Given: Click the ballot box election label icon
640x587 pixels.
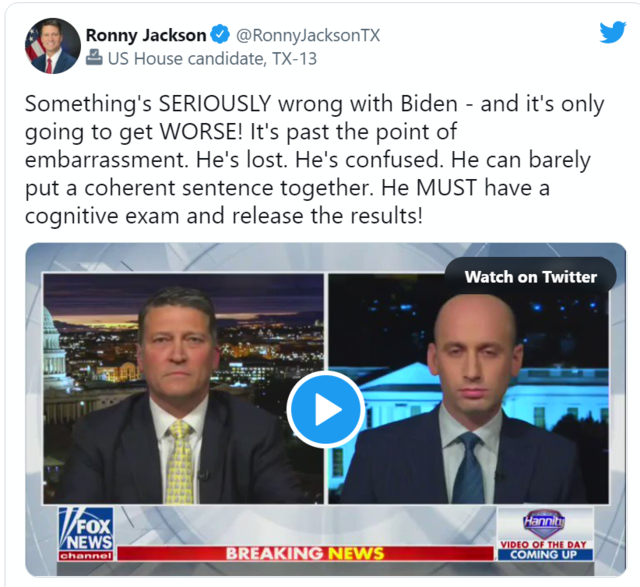Looking at the screenshot, I should coord(95,58).
